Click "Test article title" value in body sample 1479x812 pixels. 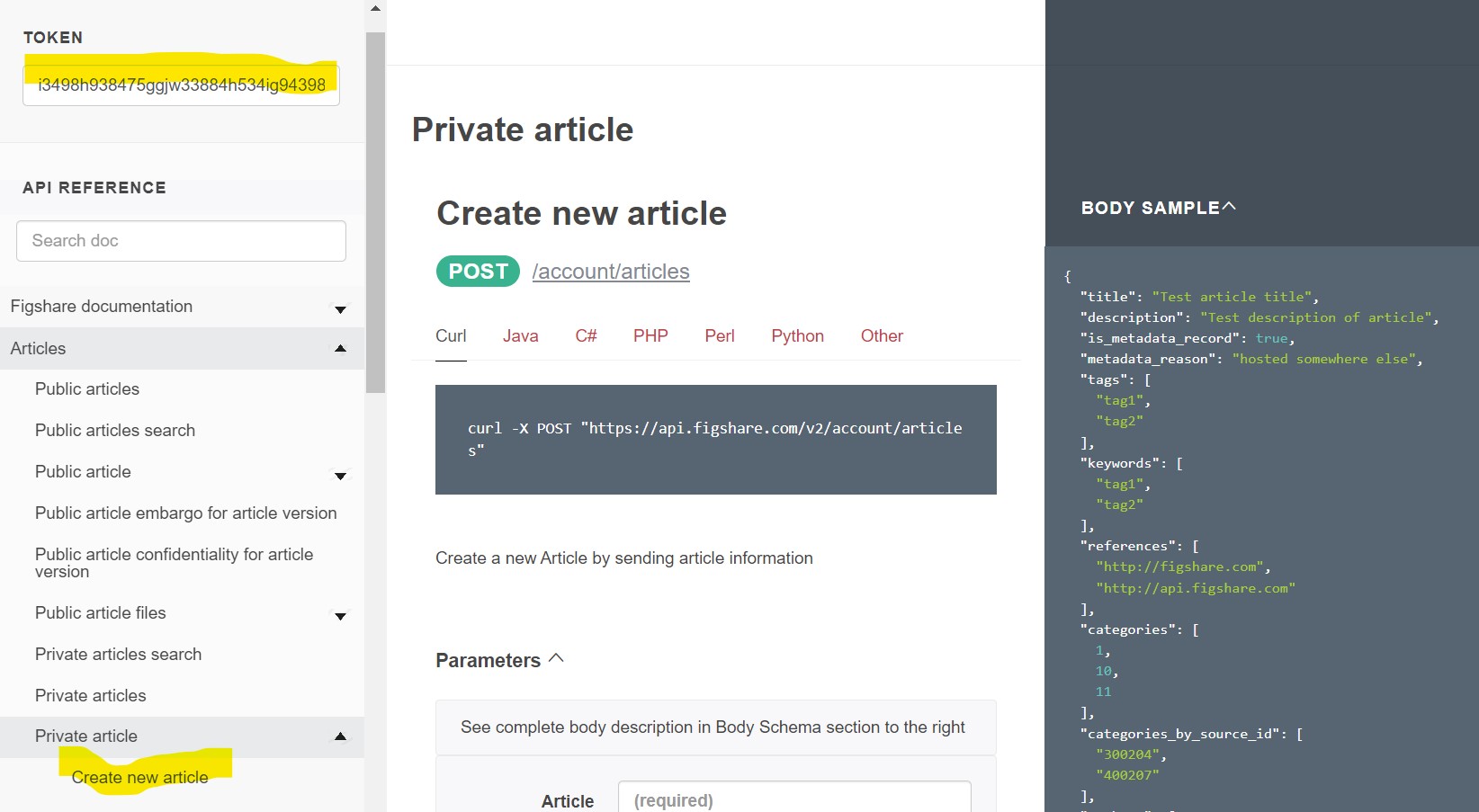[1232, 297]
